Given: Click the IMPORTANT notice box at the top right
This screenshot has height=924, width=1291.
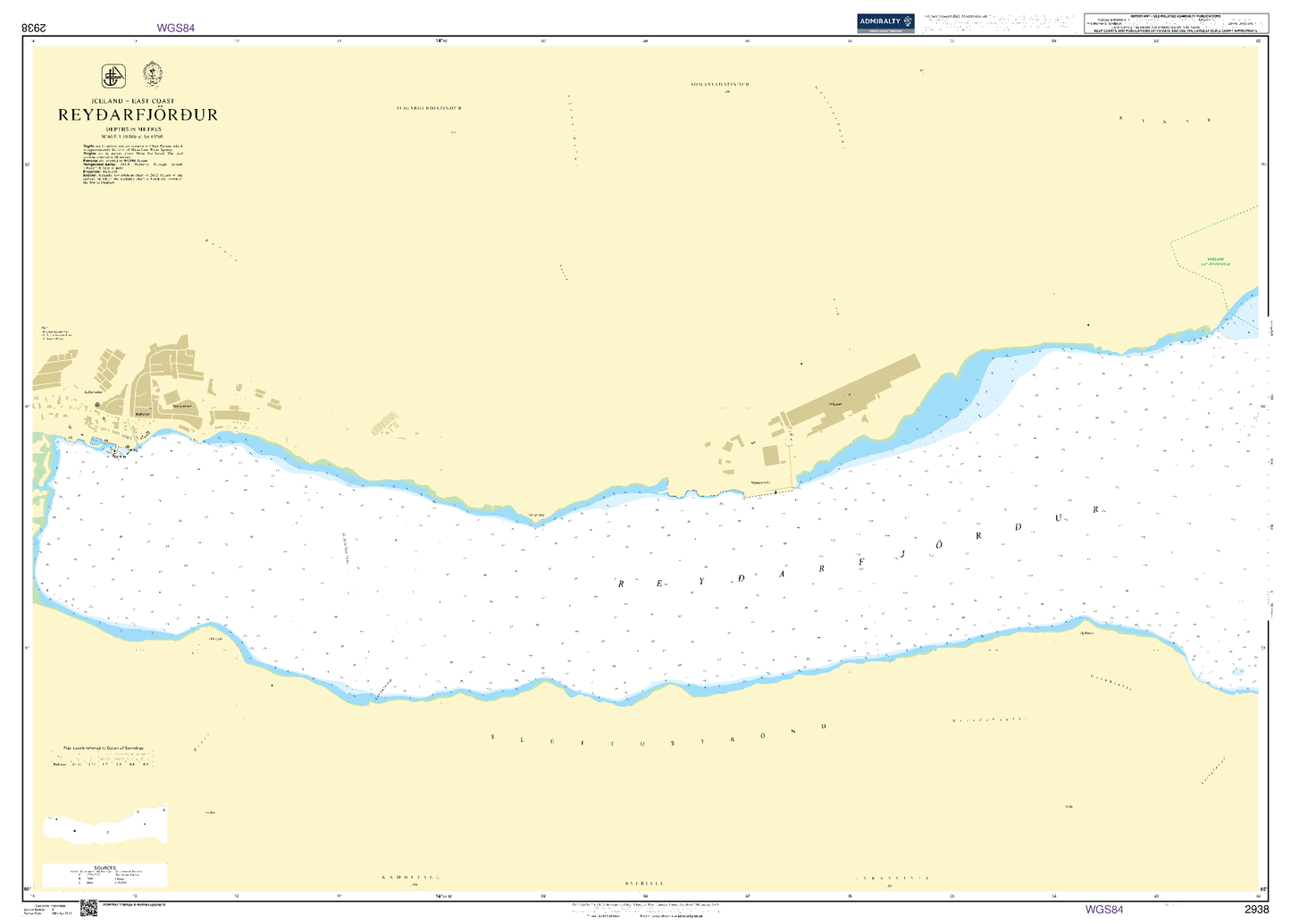Looking at the screenshot, I should point(1177,23).
